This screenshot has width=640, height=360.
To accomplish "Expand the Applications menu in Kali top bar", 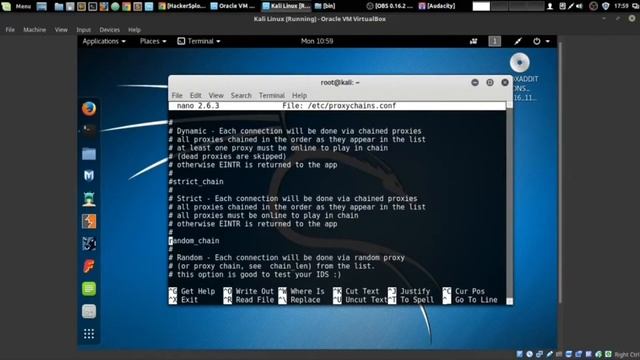I will (104, 41).
